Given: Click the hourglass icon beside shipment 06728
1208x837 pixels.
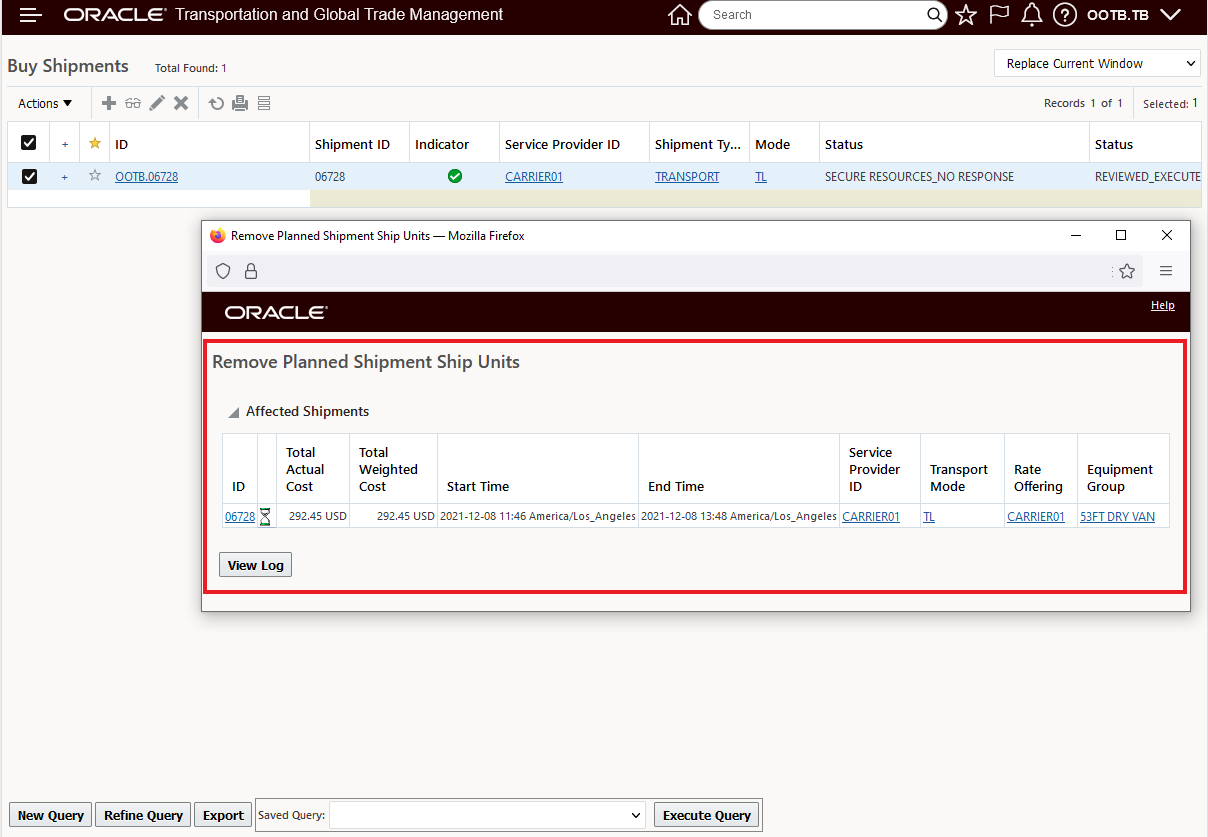Looking at the screenshot, I should (x=265, y=517).
